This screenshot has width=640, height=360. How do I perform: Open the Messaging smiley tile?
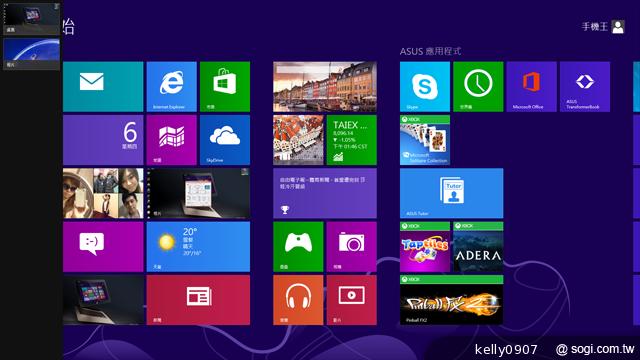tap(103, 247)
